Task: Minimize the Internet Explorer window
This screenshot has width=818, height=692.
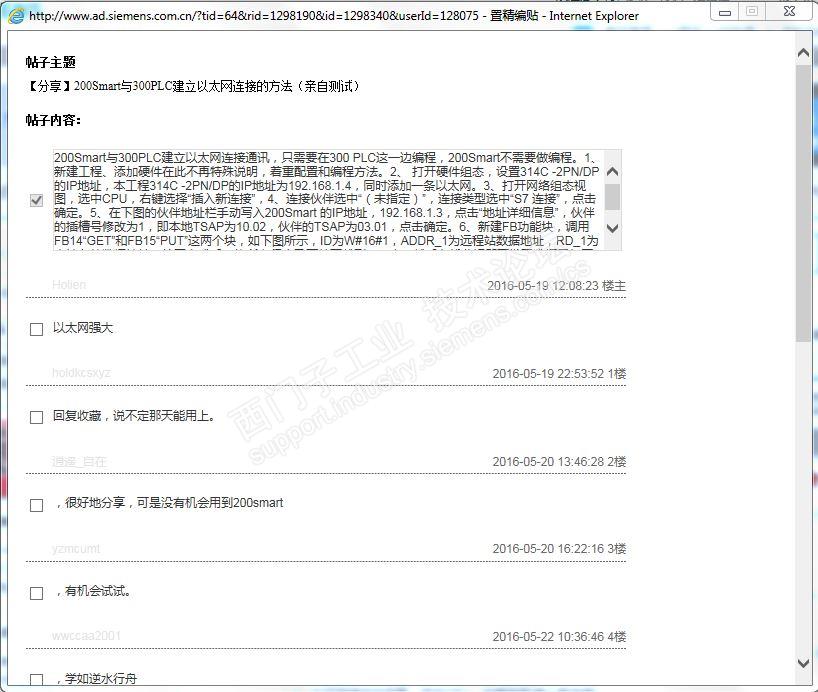Action: 725,11
